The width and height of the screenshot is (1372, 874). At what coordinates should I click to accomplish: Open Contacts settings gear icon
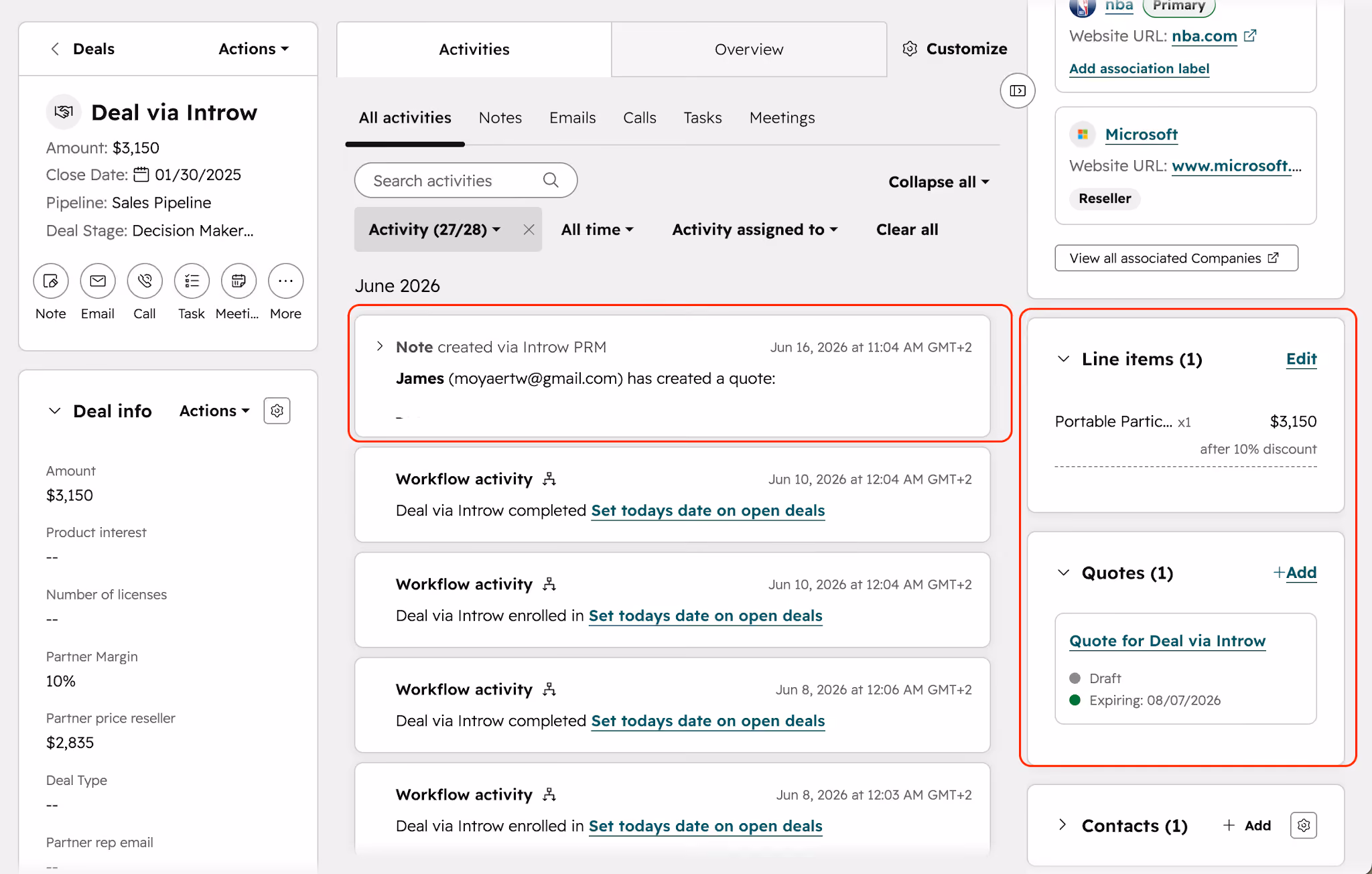pos(1303,825)
